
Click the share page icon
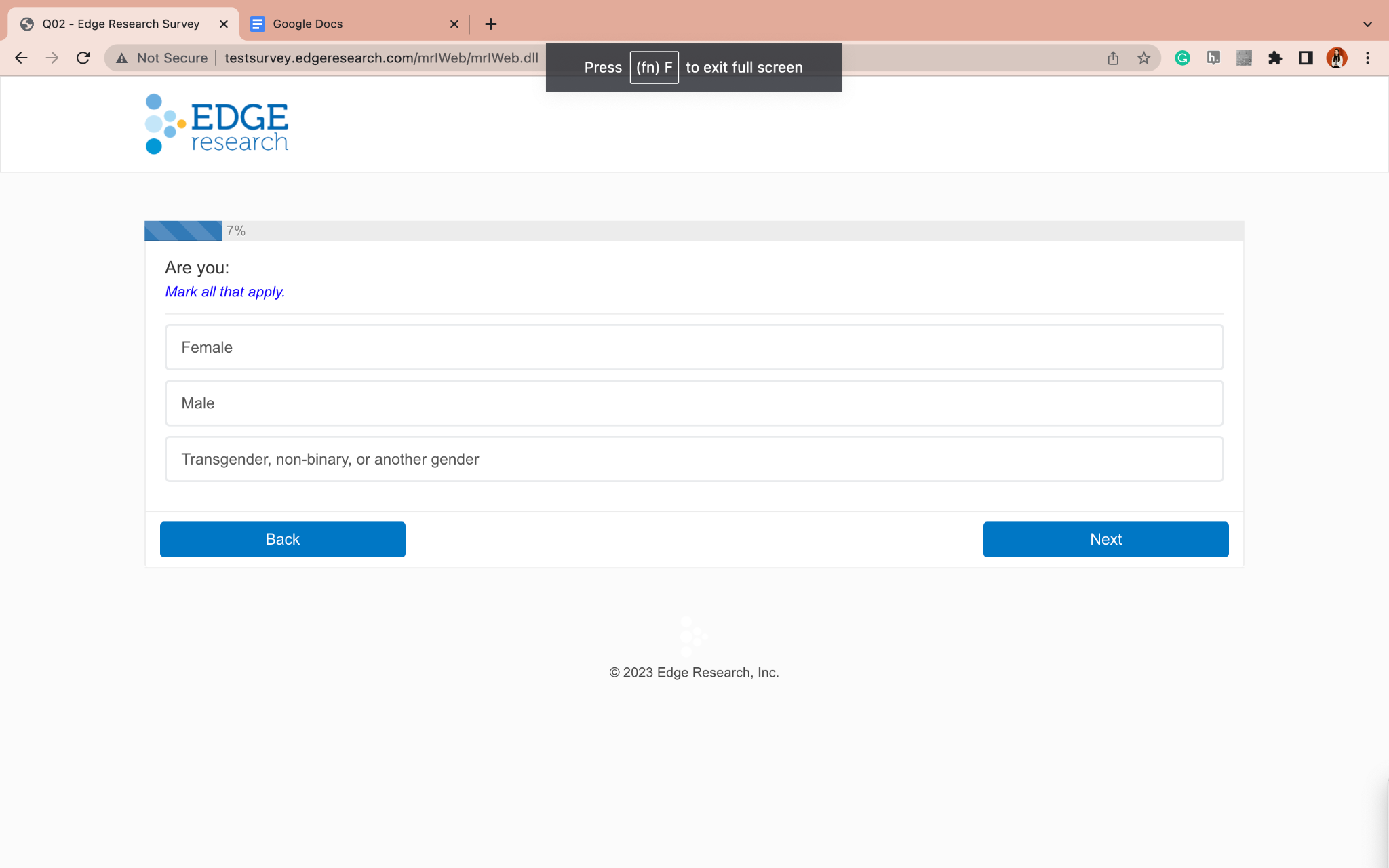[1113, 58]
